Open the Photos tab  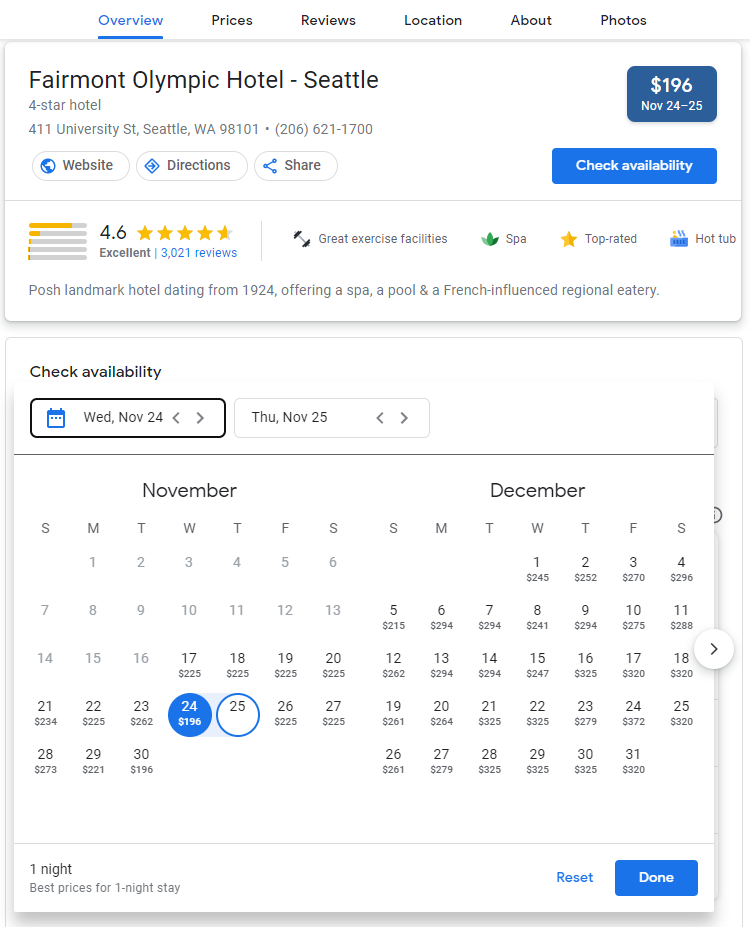click(x=623, y=20)
